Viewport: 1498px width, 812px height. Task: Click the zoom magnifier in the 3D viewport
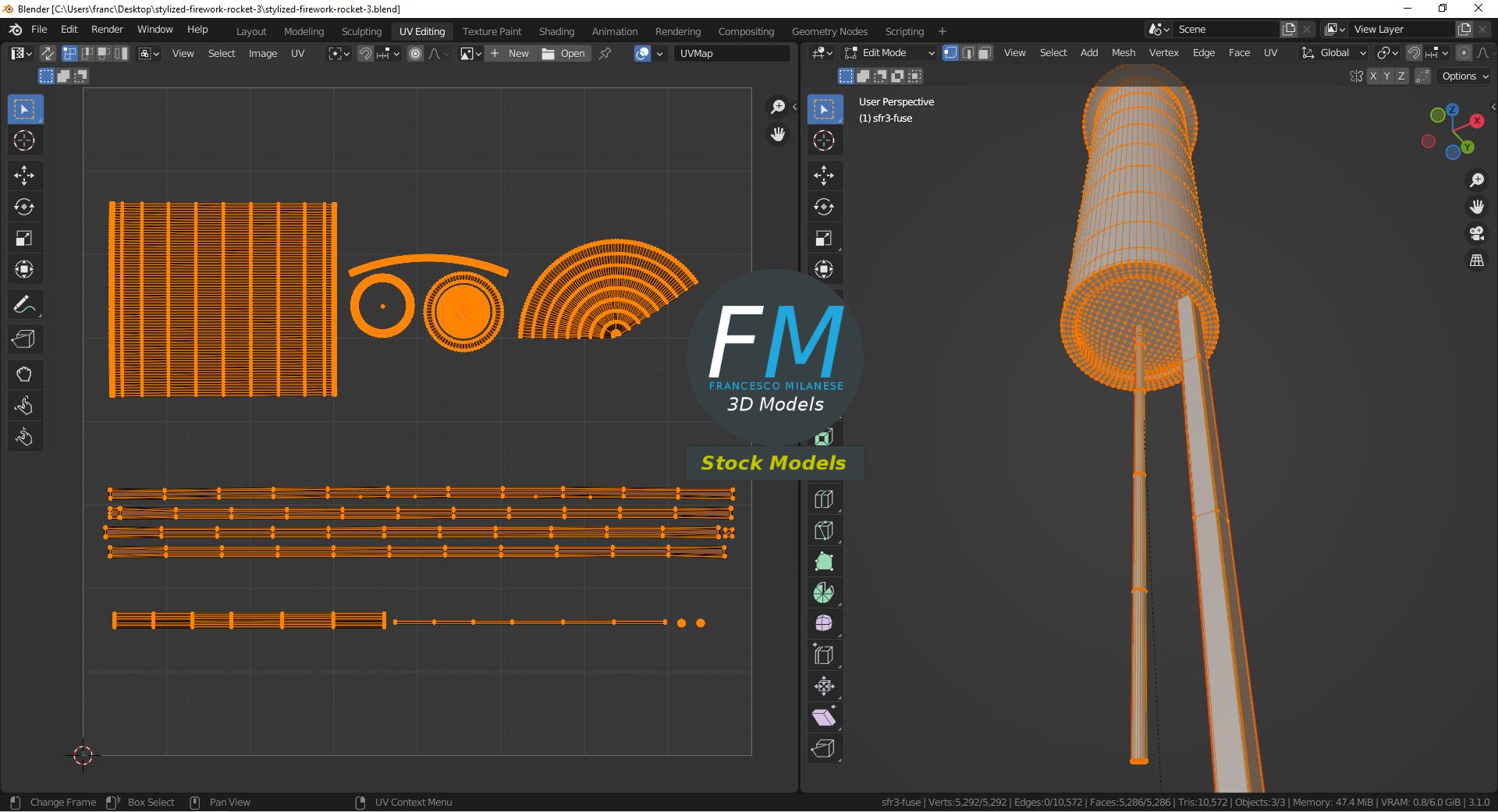[1477, 180]
